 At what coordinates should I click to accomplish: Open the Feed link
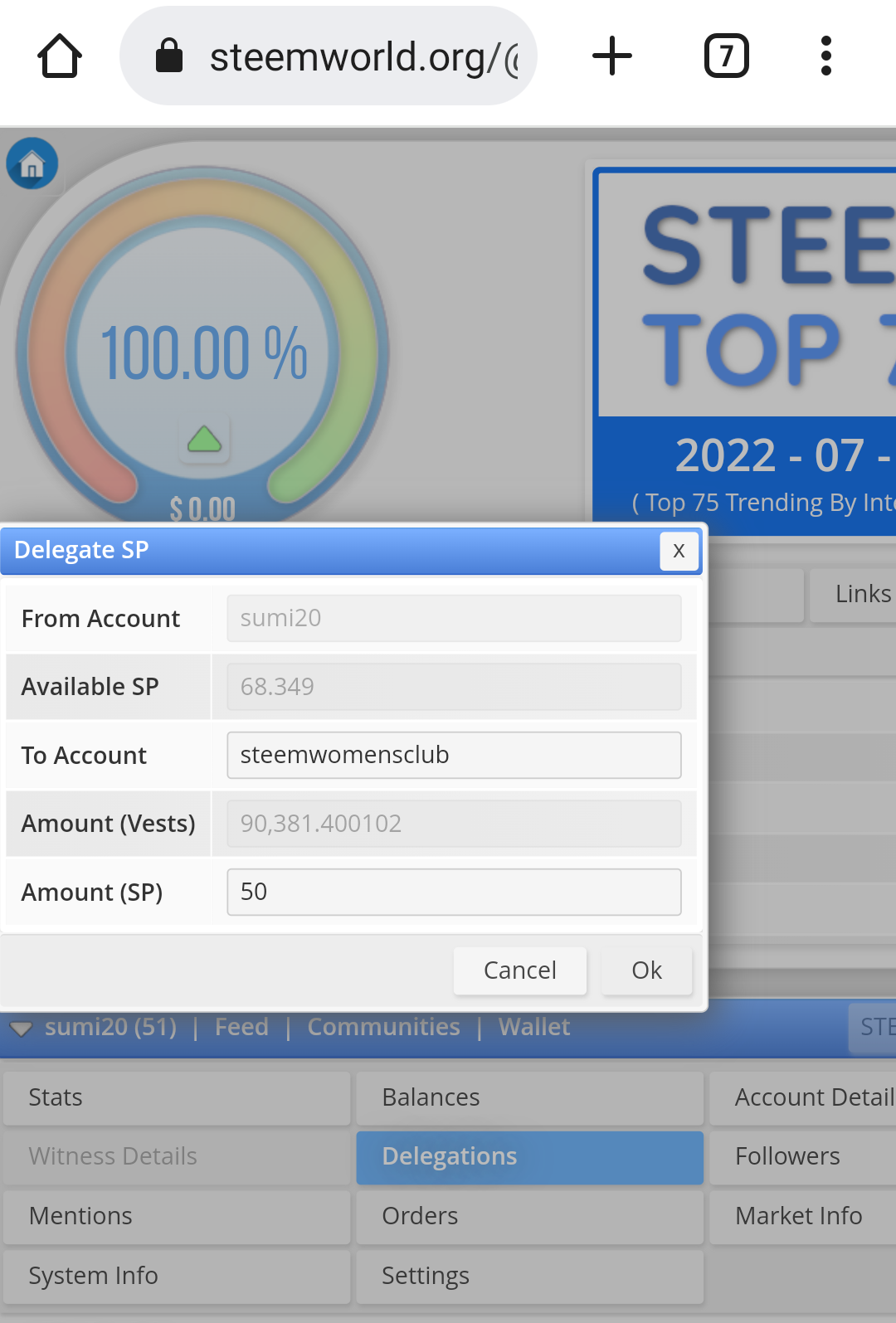click(241, 1027)
